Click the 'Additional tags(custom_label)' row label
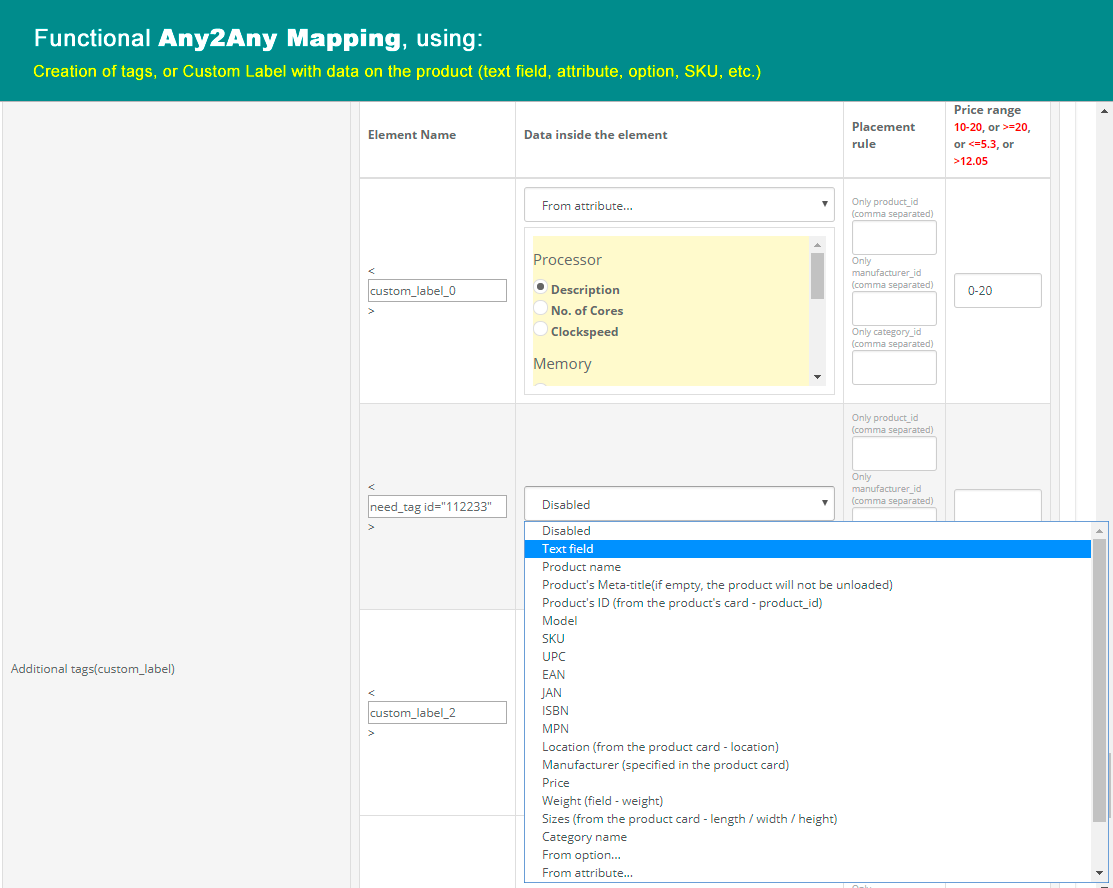This screenshot has width=1113, height=888. click(93, 669)
